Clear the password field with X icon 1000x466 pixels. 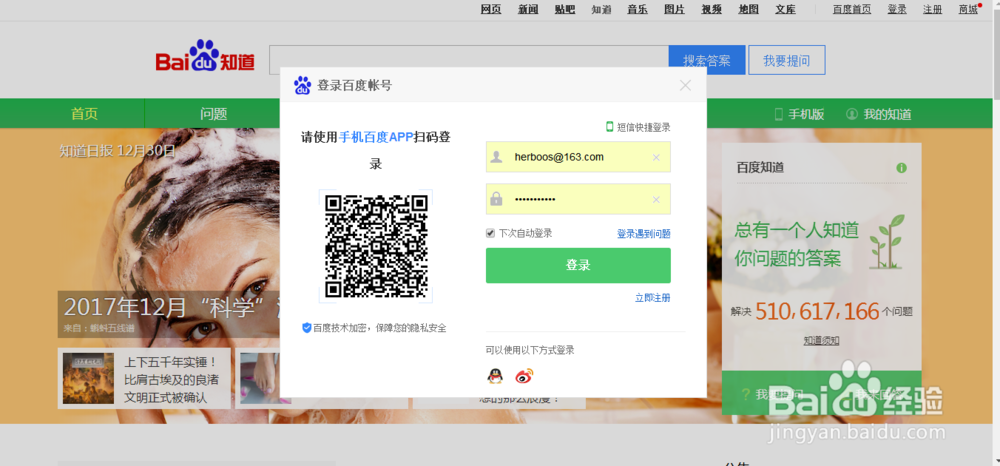tap(656, 200)
